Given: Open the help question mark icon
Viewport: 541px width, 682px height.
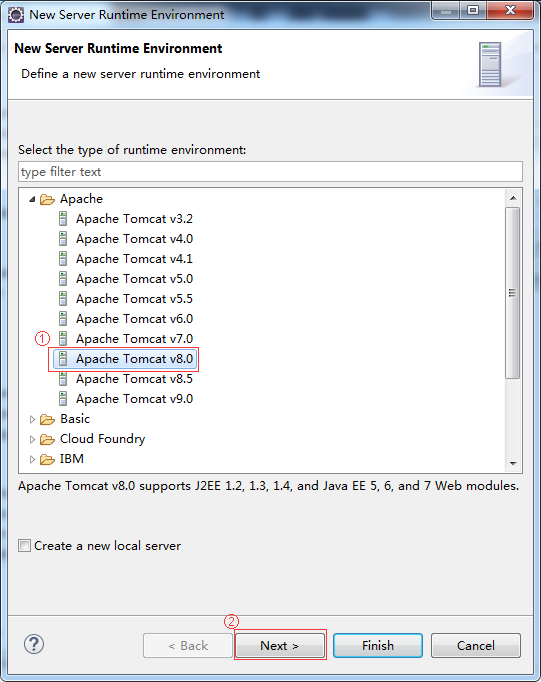Looking at the screenshot, I should 34,644.
